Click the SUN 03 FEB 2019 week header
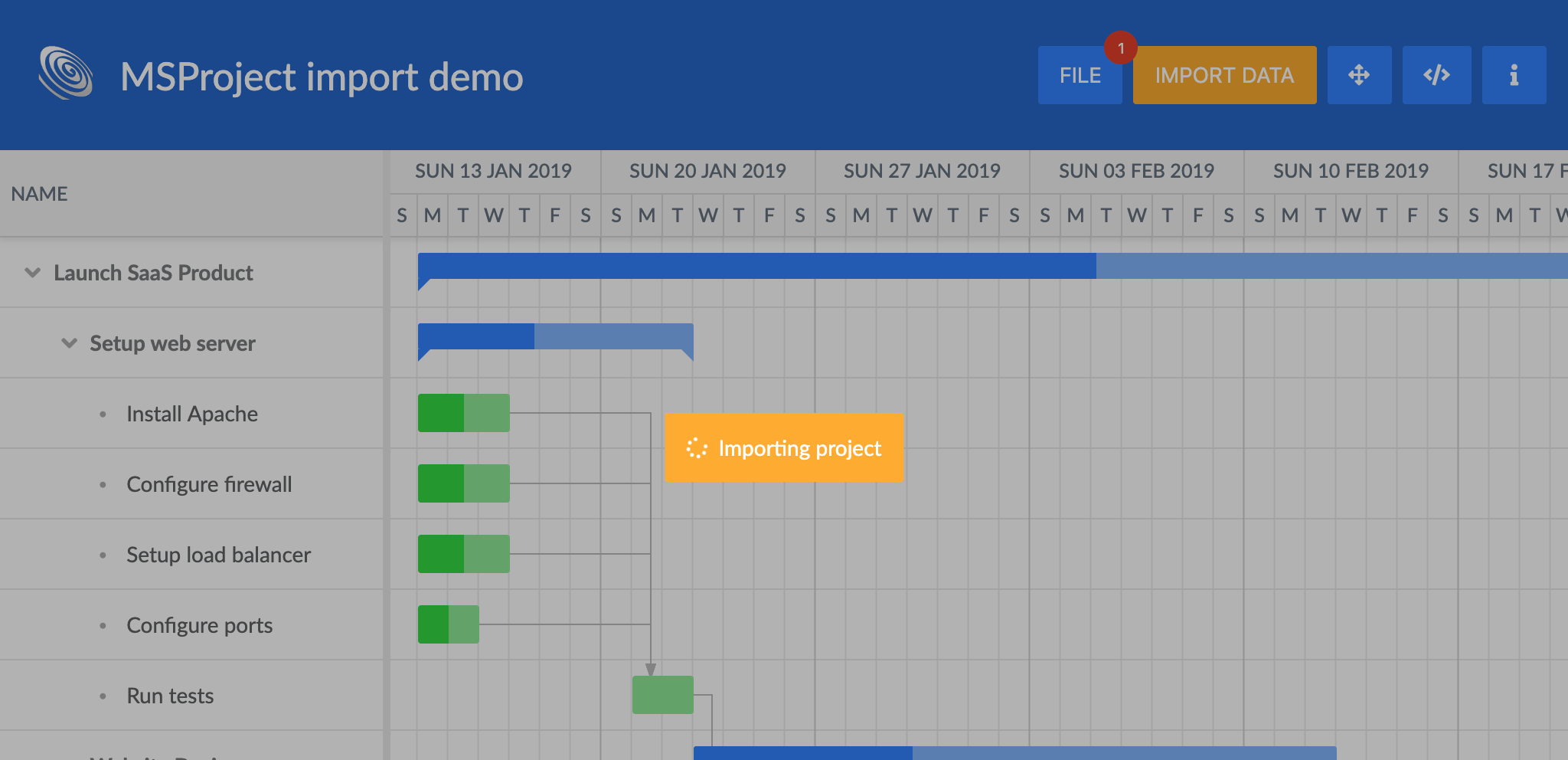This screenshot has width=1568, height=760. (x=1137, y=171)
